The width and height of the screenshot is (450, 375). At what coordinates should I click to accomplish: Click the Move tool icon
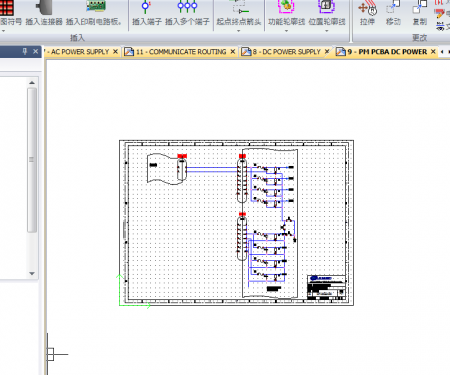tap(393, 8)
